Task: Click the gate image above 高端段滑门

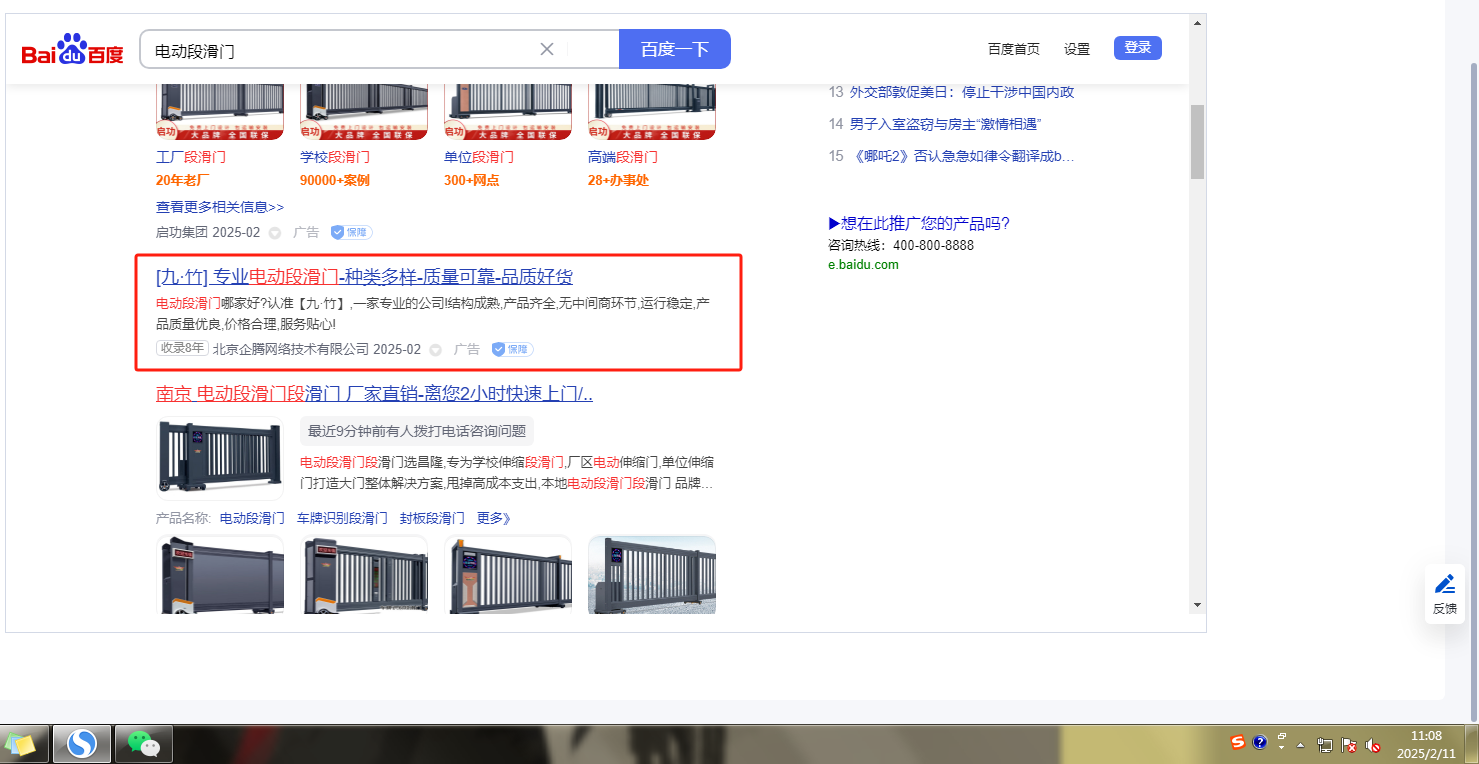Action: pos(652,112)
